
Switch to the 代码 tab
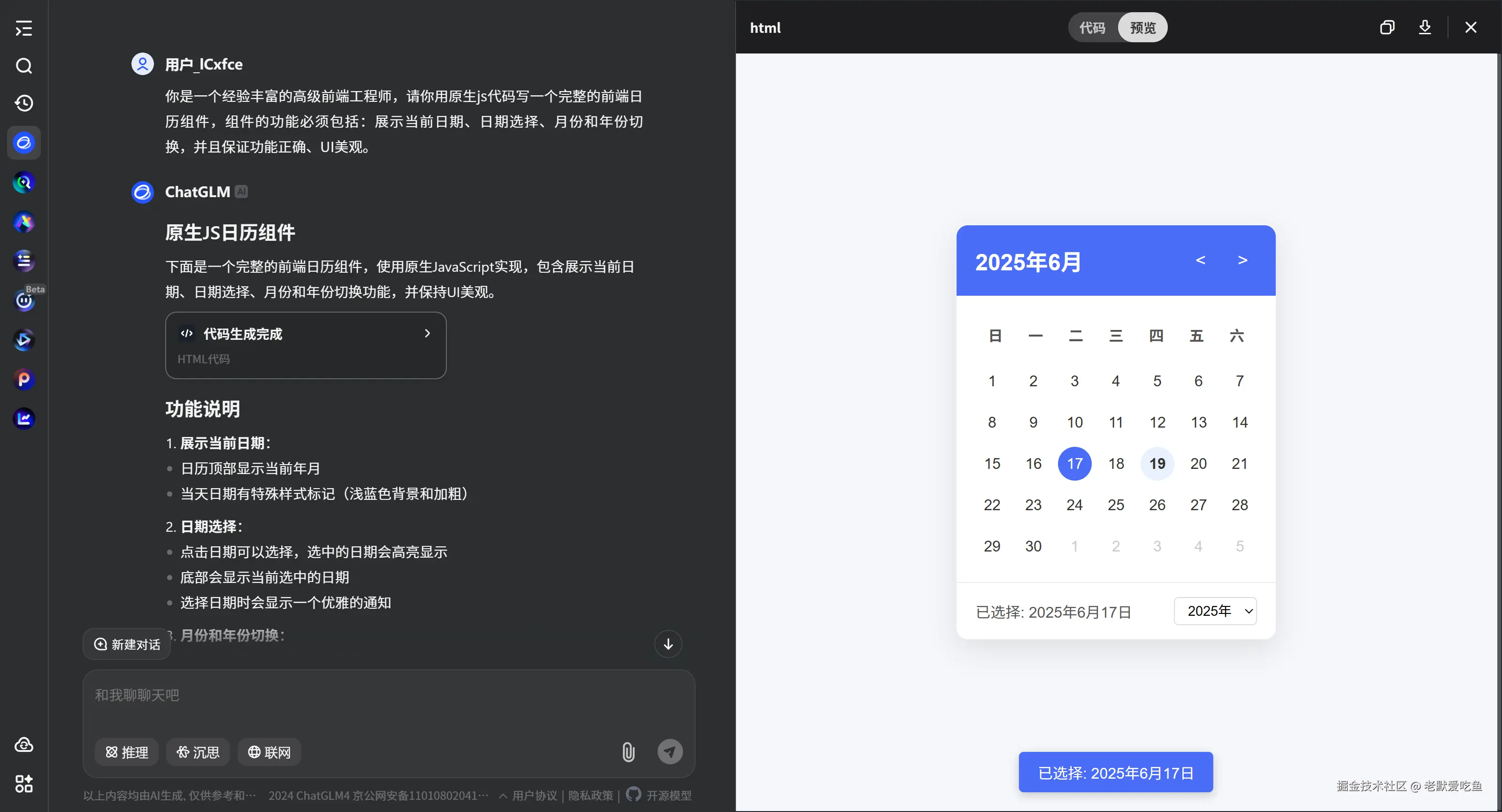pos(1092,27)
